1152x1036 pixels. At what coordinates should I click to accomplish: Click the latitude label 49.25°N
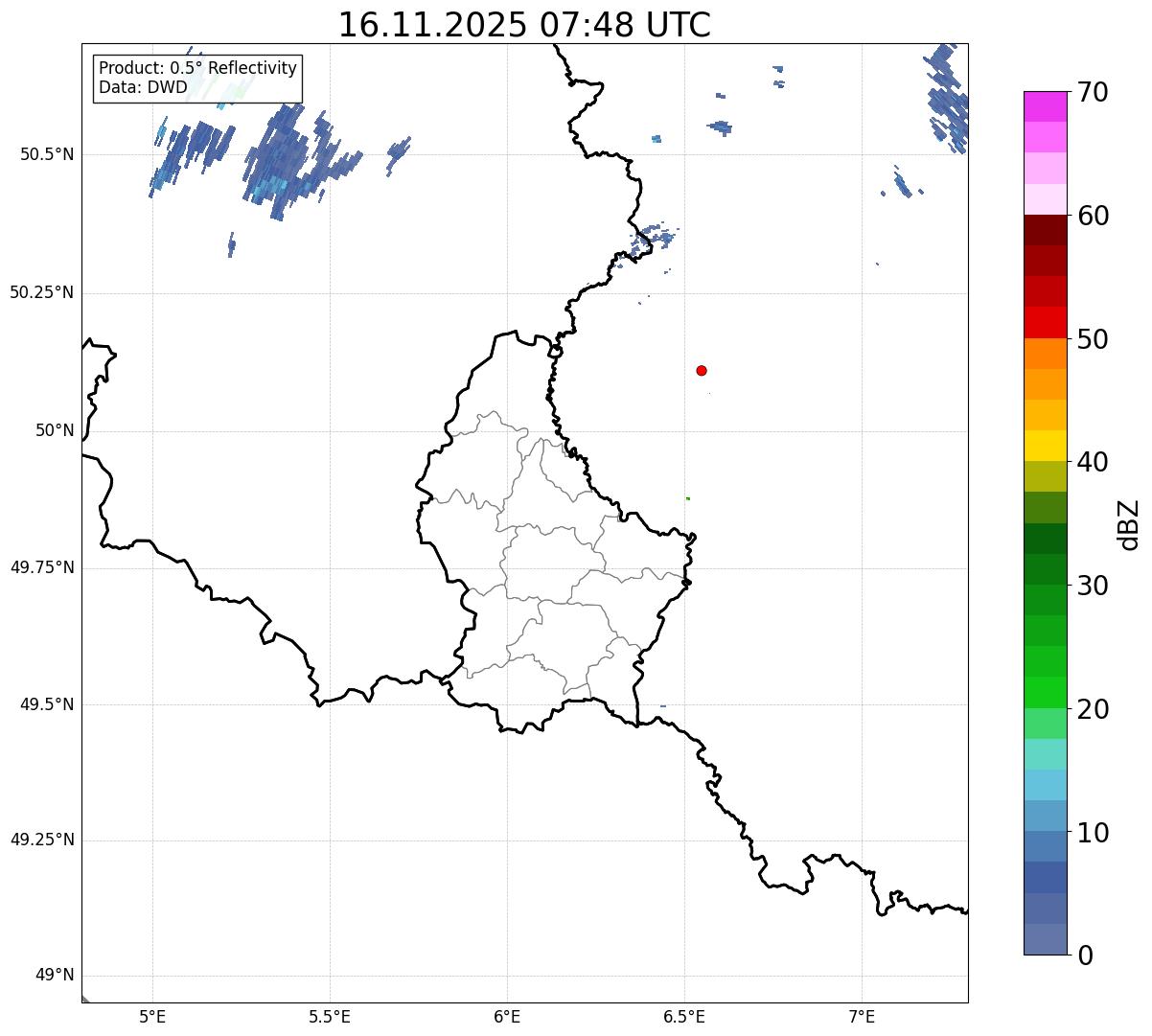coord(42,840)
